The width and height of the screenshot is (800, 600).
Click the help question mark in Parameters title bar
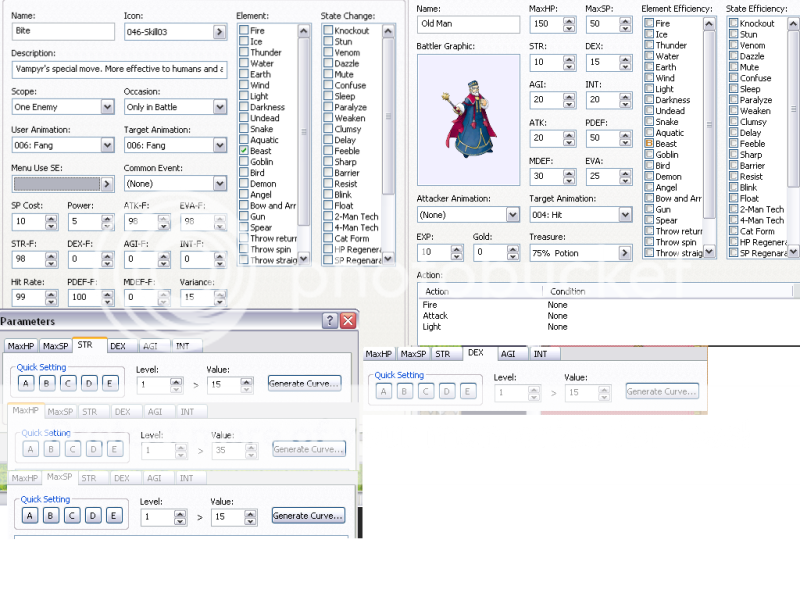click(329, 321)
